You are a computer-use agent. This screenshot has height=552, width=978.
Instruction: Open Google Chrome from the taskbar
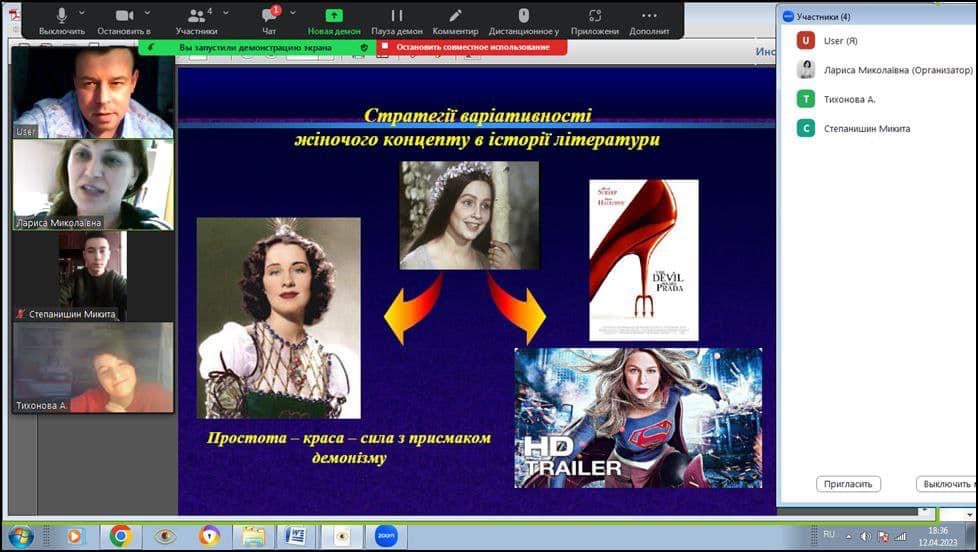click(120, 536)
